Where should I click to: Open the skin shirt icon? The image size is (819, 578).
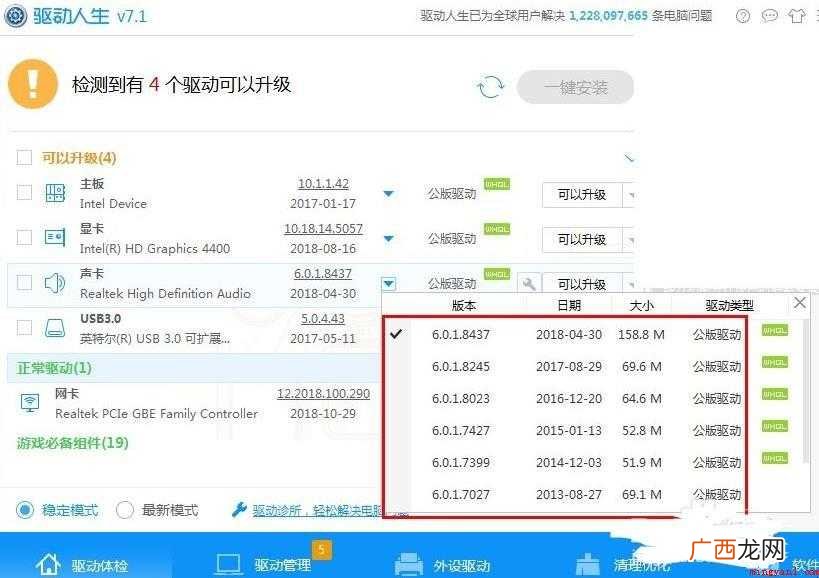pos(796,16)
